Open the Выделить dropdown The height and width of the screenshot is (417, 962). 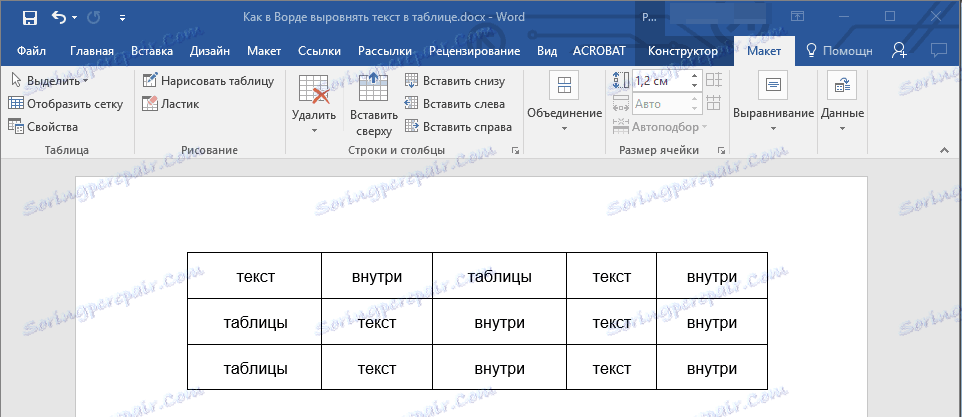point(48,80)
